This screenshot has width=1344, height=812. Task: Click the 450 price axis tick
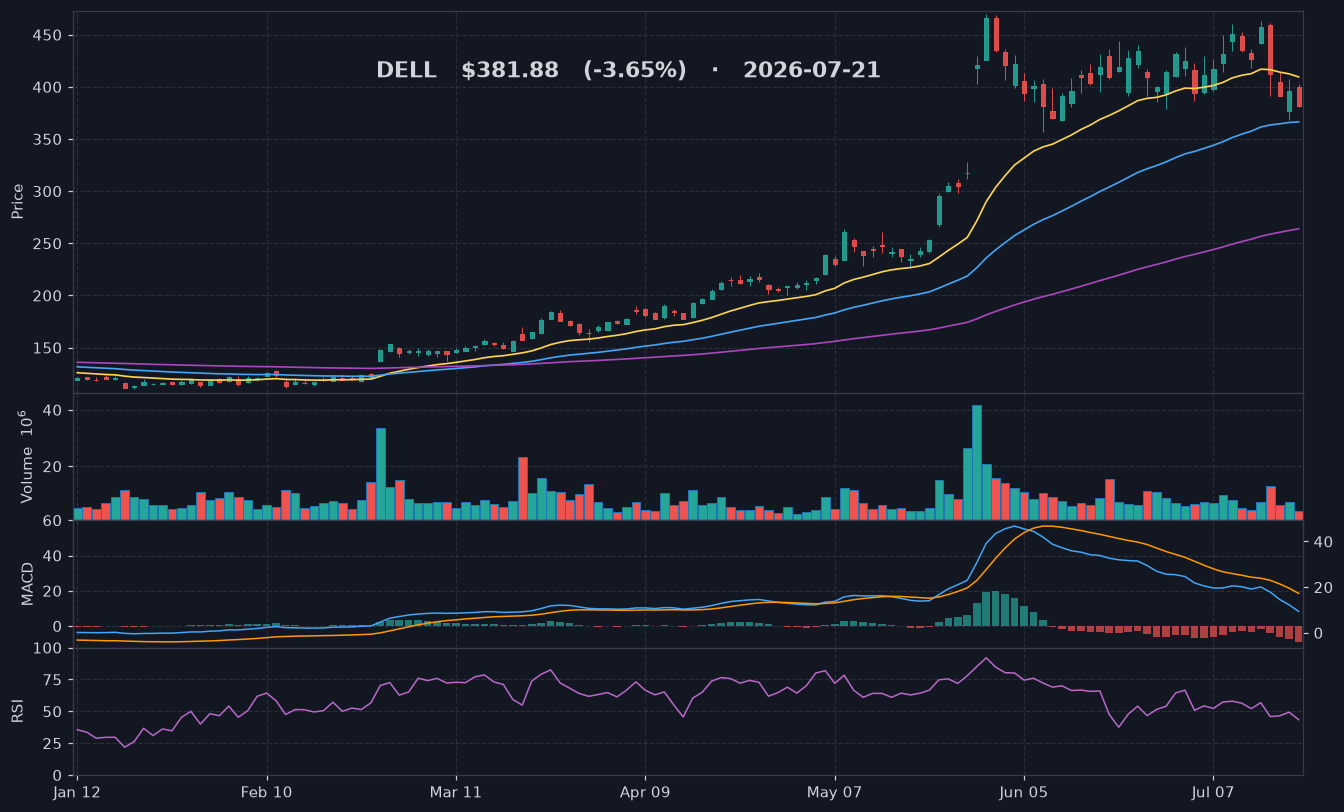pos(49,36)
